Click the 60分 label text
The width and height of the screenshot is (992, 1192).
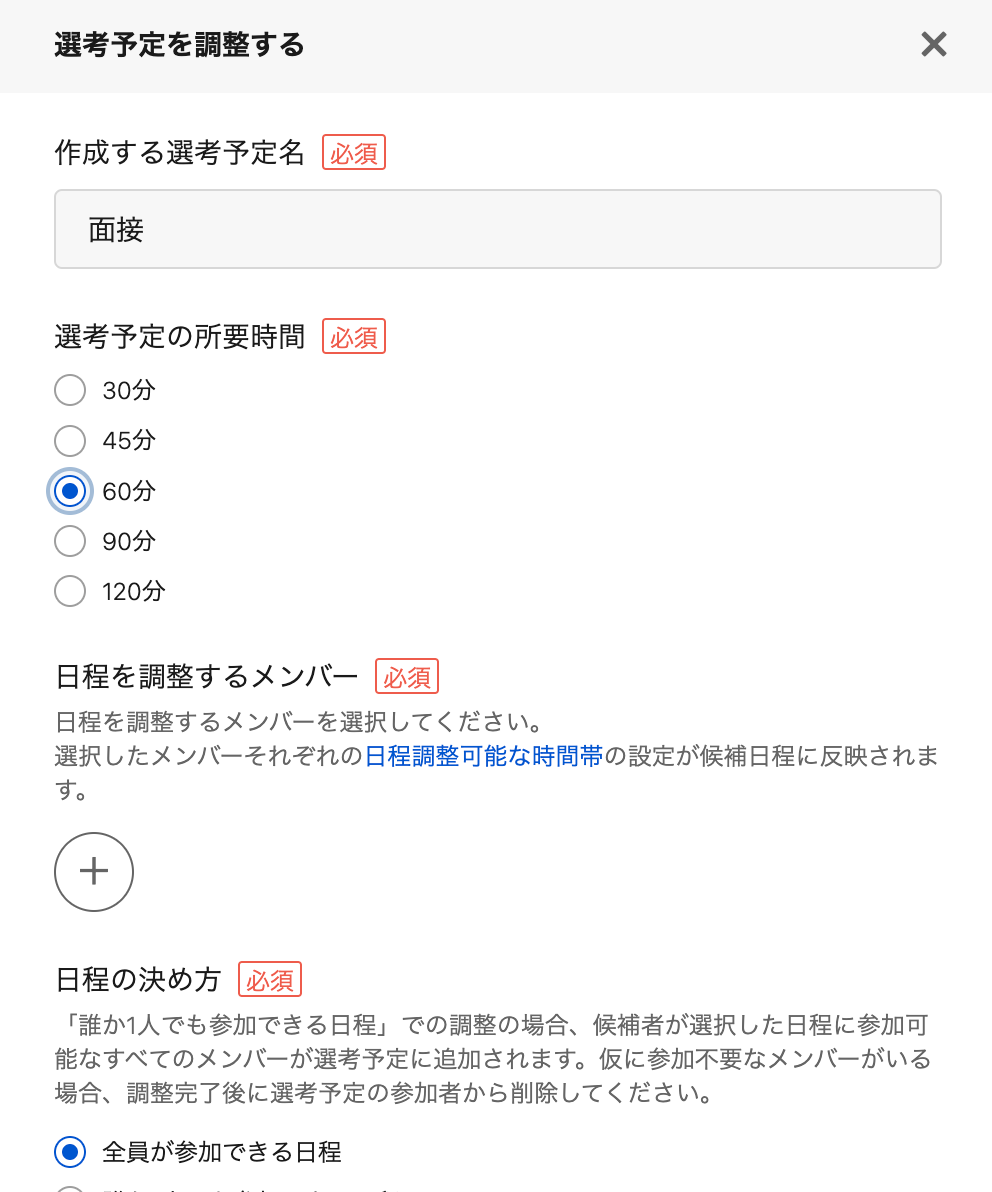(129, 491)
